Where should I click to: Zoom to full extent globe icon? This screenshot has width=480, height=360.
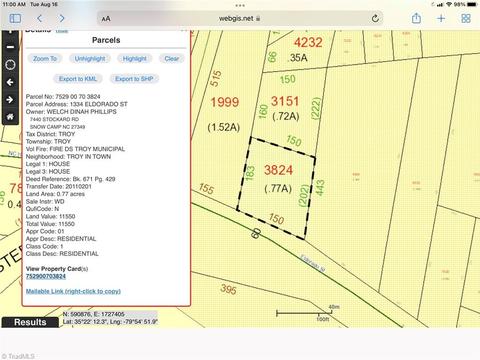(10, 64)
